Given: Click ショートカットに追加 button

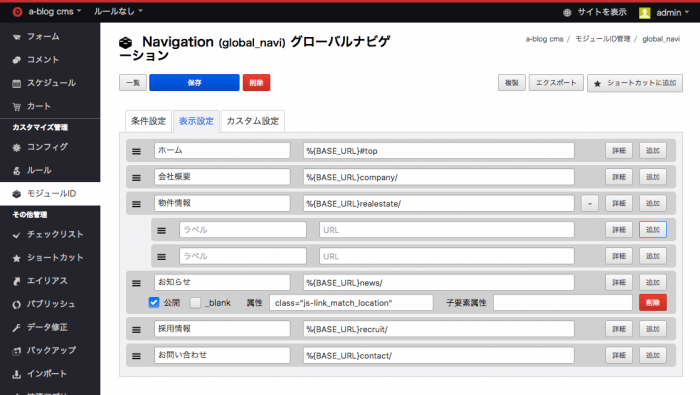Looking at the screenshot, I should (x=635, y=83).
